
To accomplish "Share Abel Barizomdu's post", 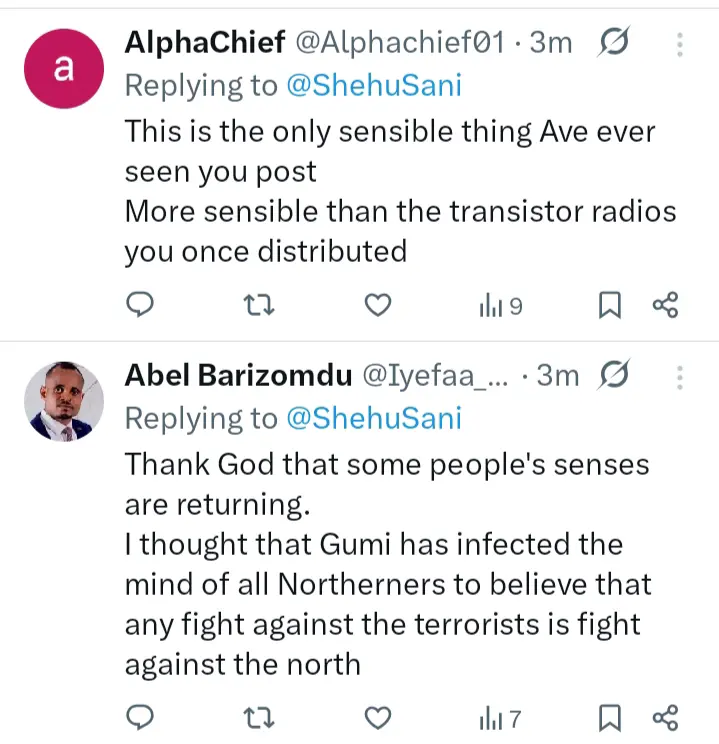I will click(x=665, y=716).
